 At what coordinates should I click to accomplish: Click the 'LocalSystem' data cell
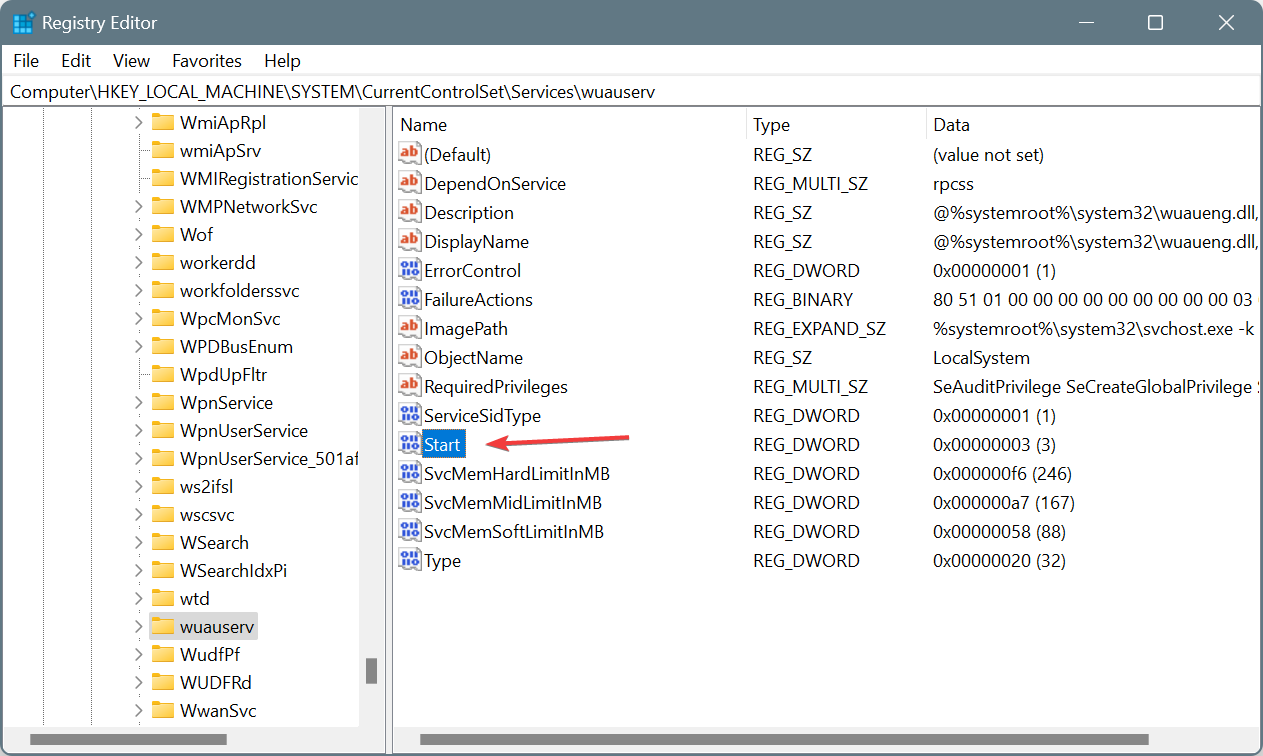(981, 357)
